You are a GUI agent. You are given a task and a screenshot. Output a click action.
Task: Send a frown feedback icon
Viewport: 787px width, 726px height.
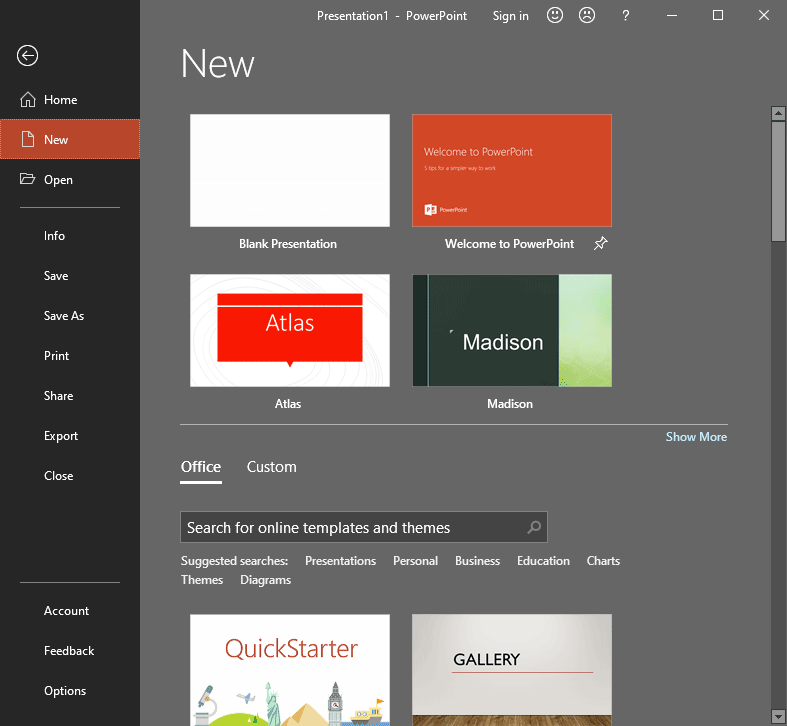pos(587,15)
